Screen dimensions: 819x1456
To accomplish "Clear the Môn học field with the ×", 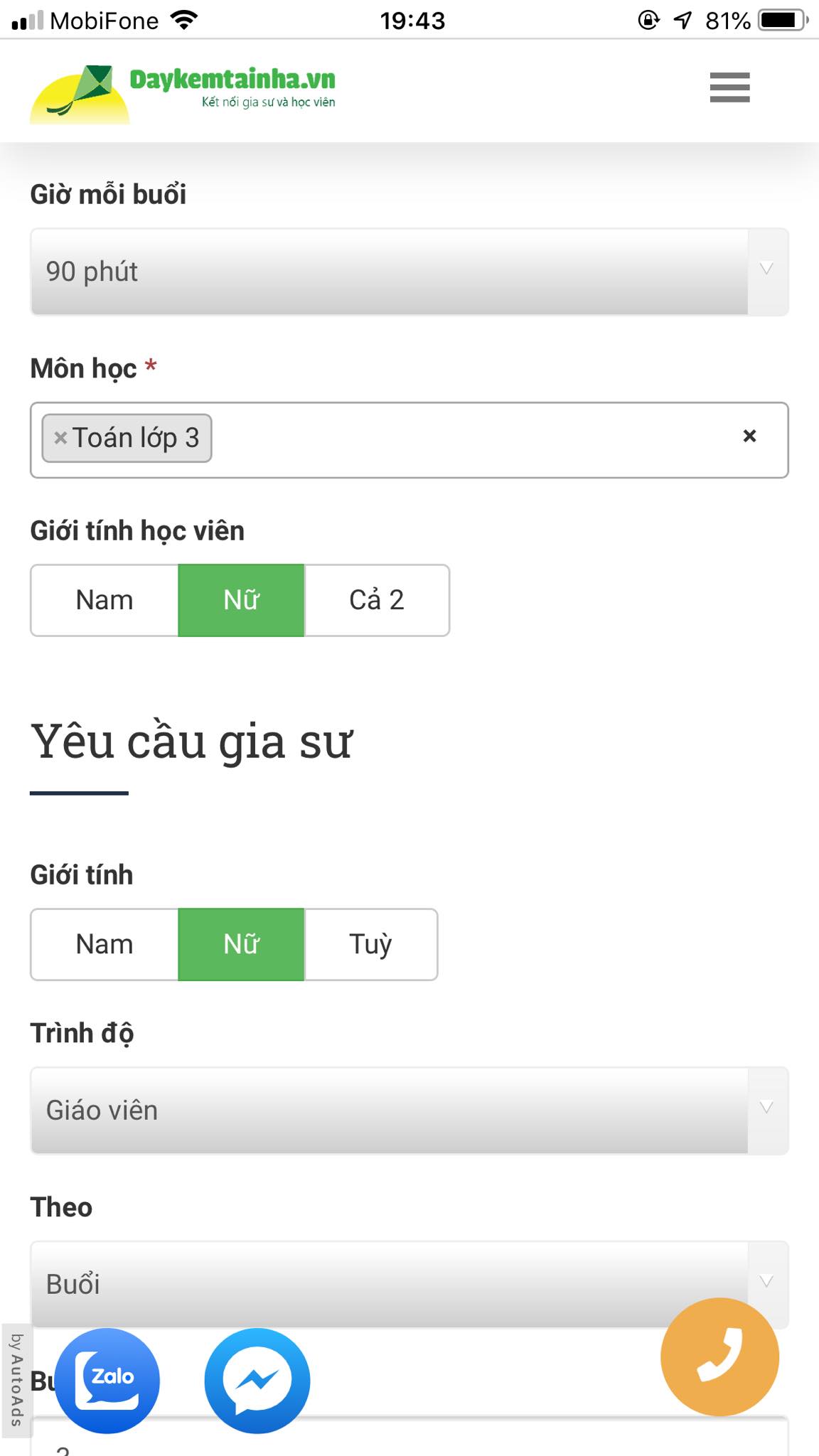I will (x=749, y=436).
